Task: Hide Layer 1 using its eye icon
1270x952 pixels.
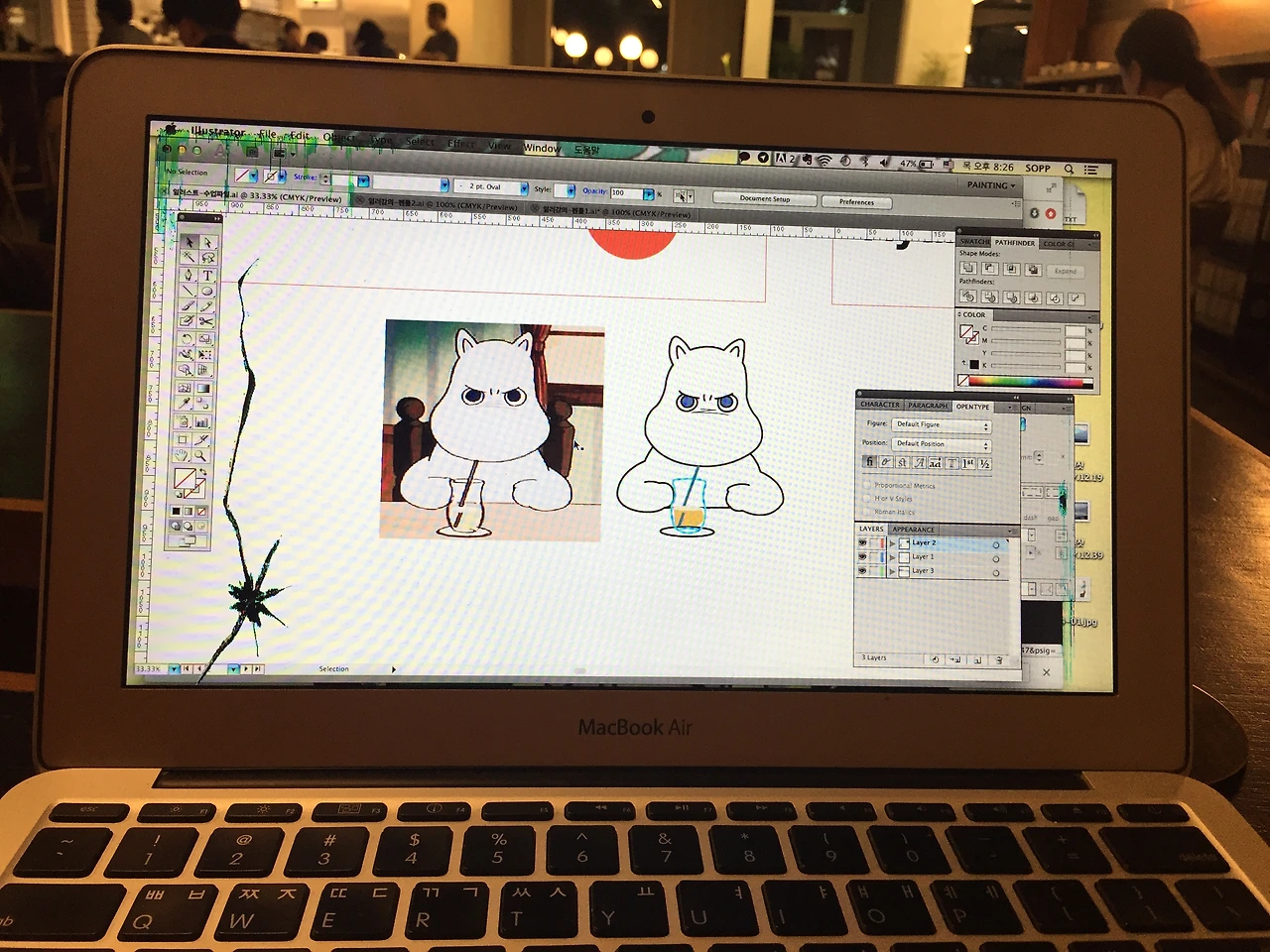Action: coord(862,556)
